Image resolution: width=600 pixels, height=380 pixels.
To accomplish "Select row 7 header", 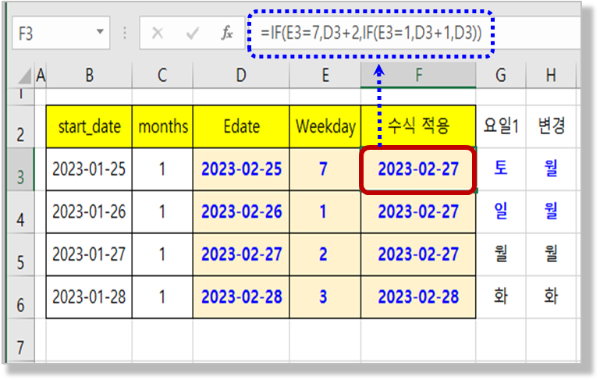I will click(x=21, y=340).
